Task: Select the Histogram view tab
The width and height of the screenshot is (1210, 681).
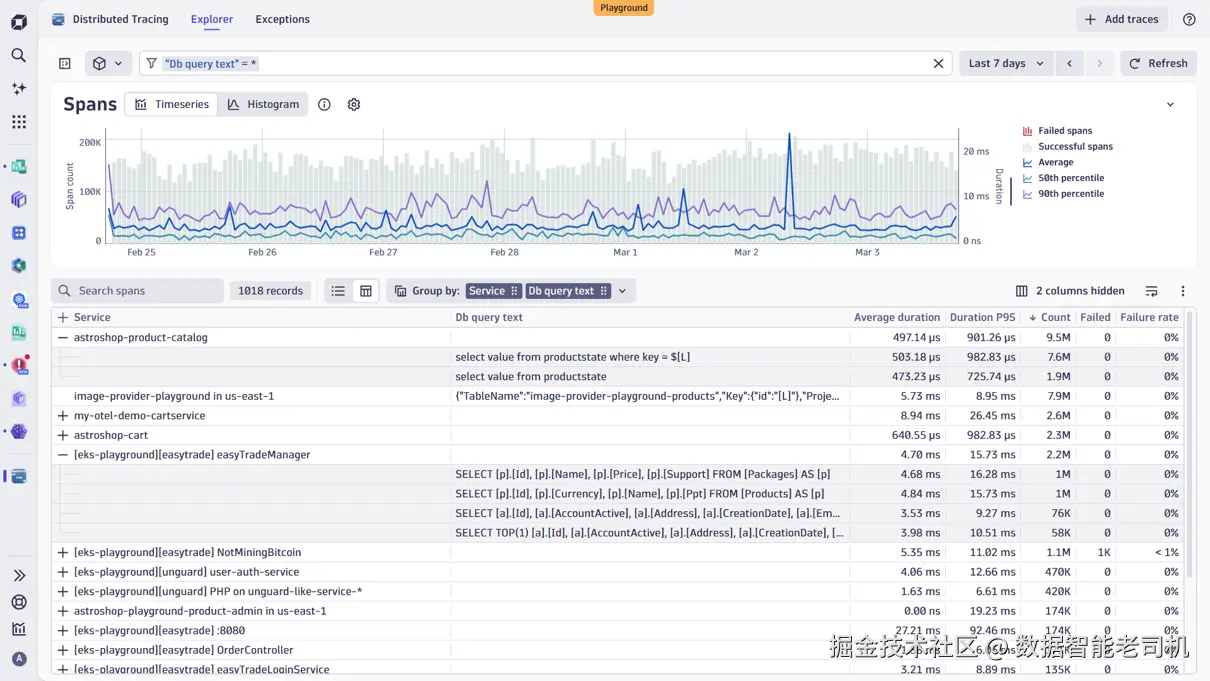Action: [x=263, y=104]
